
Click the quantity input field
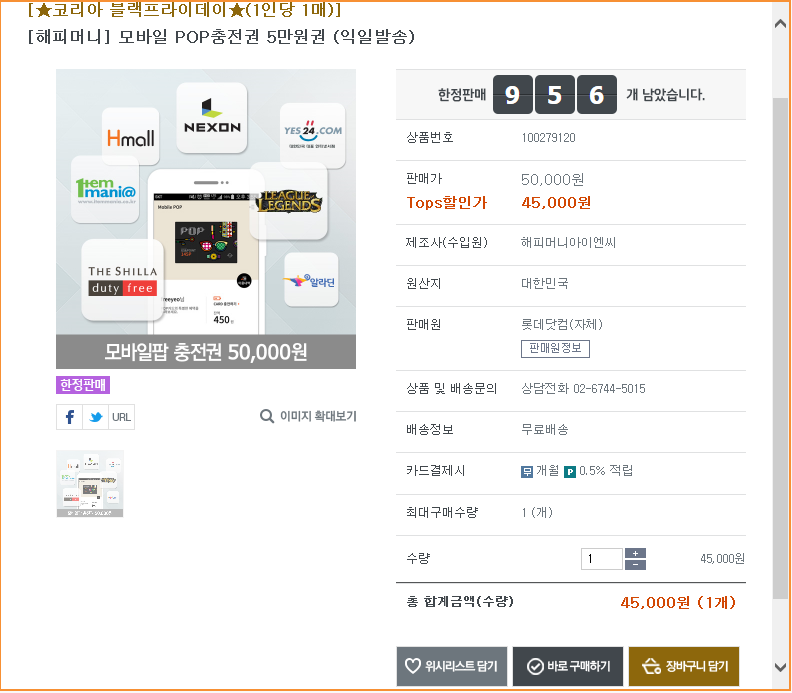pyautogui.click(x=601, y=559)
